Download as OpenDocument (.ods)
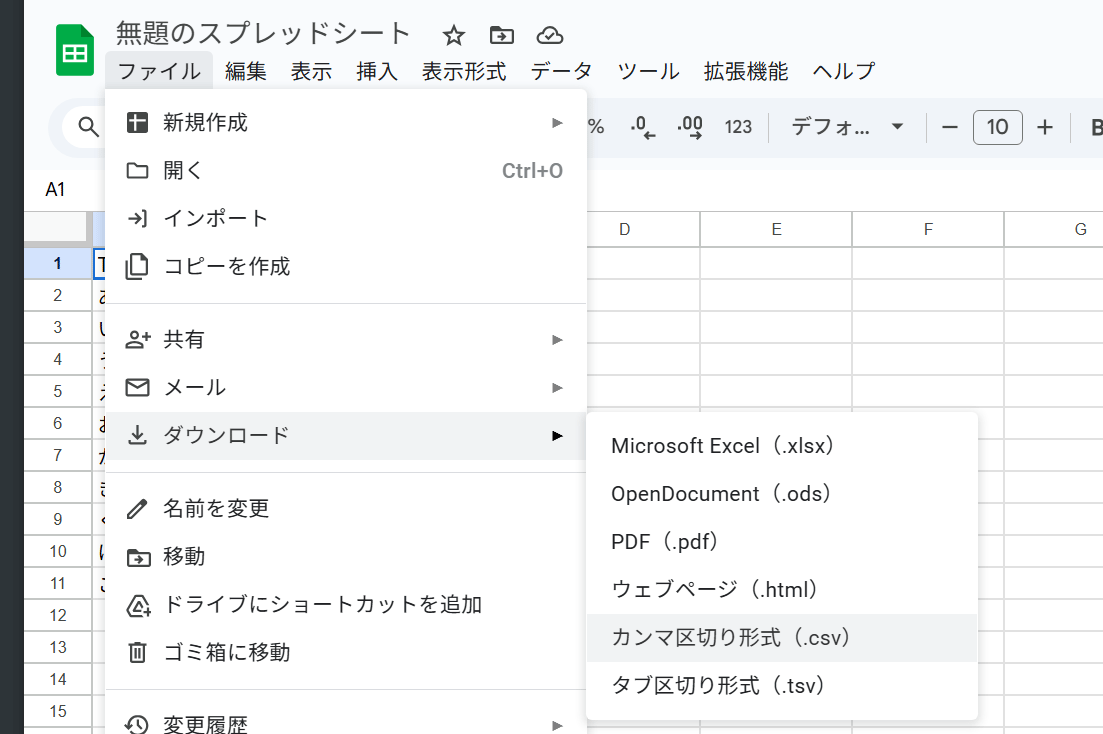This screenshot has width=1103, height=734. (x=782, y=493)
